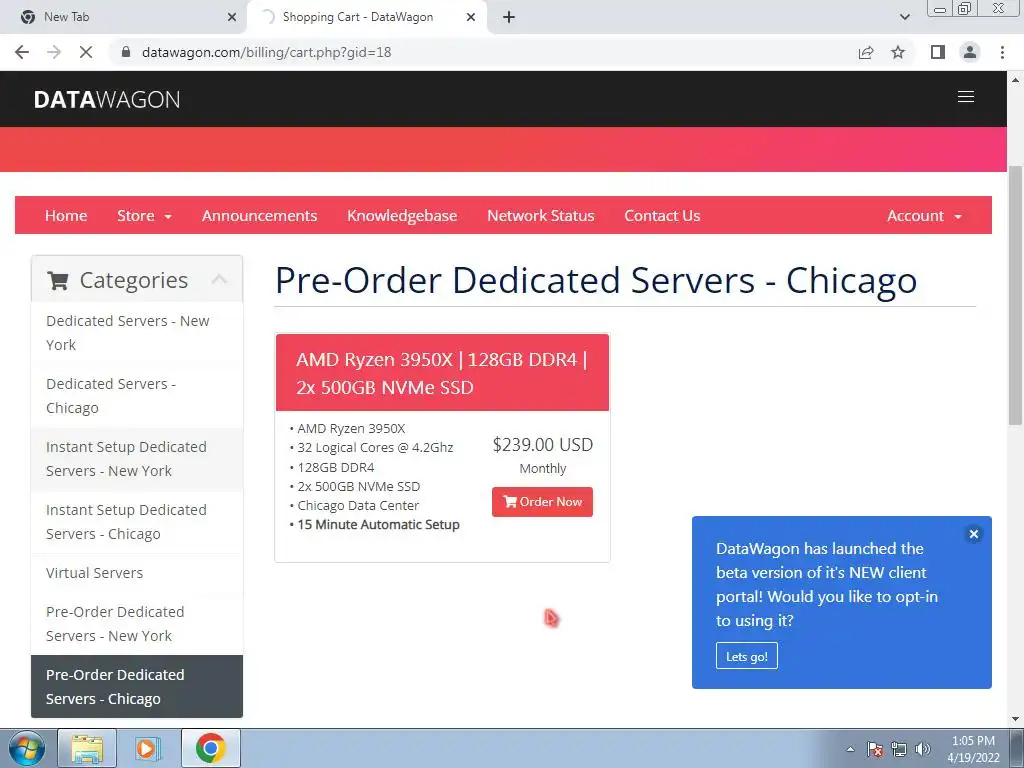Open the tab search chevron
The height and width of the screenshot is (768, 1024).
point(904,17)
